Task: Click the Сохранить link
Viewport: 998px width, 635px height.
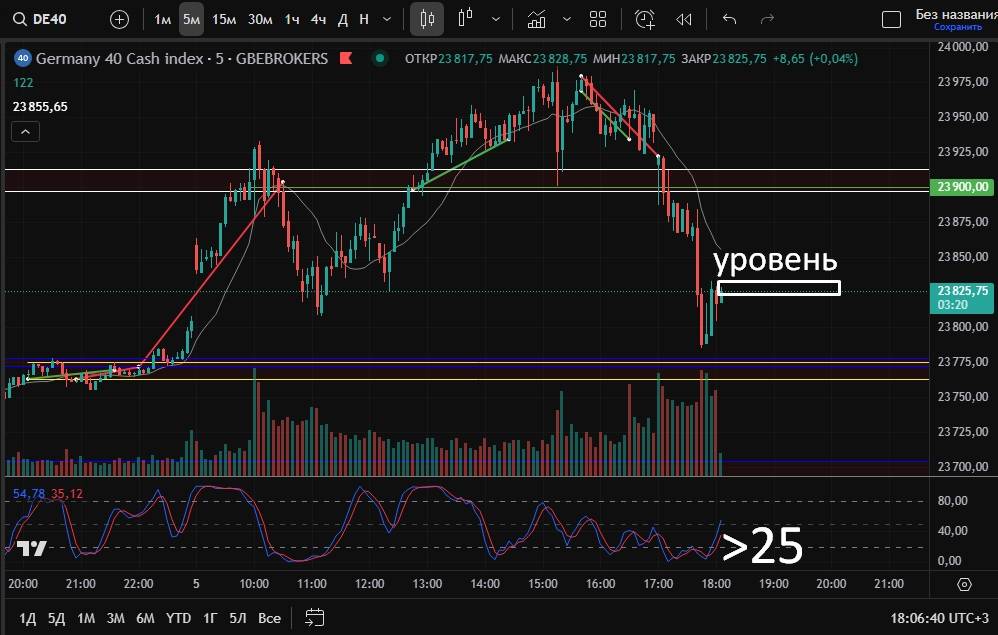Action: coord(950,27)
